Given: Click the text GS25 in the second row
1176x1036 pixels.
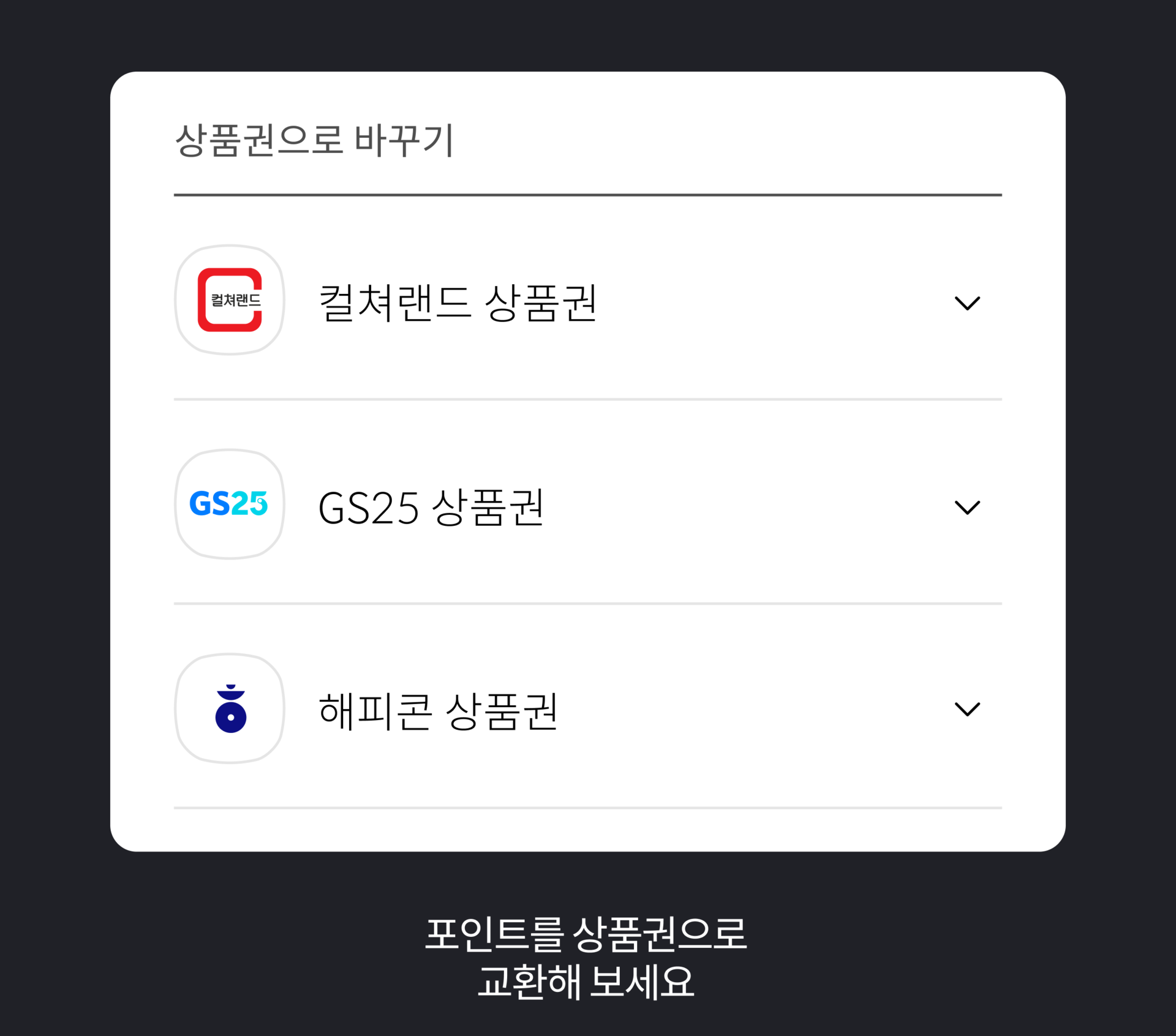Looking at the screenshot, I should (x=368, y=508).
